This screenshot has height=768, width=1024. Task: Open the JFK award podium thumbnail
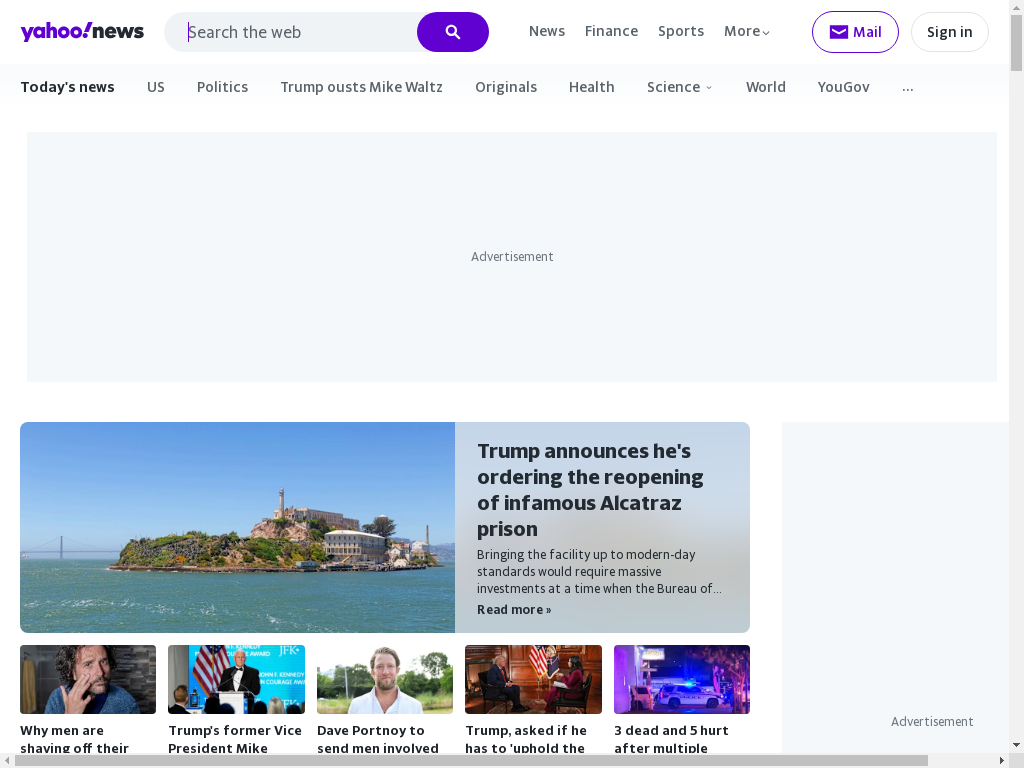(236, 679)
